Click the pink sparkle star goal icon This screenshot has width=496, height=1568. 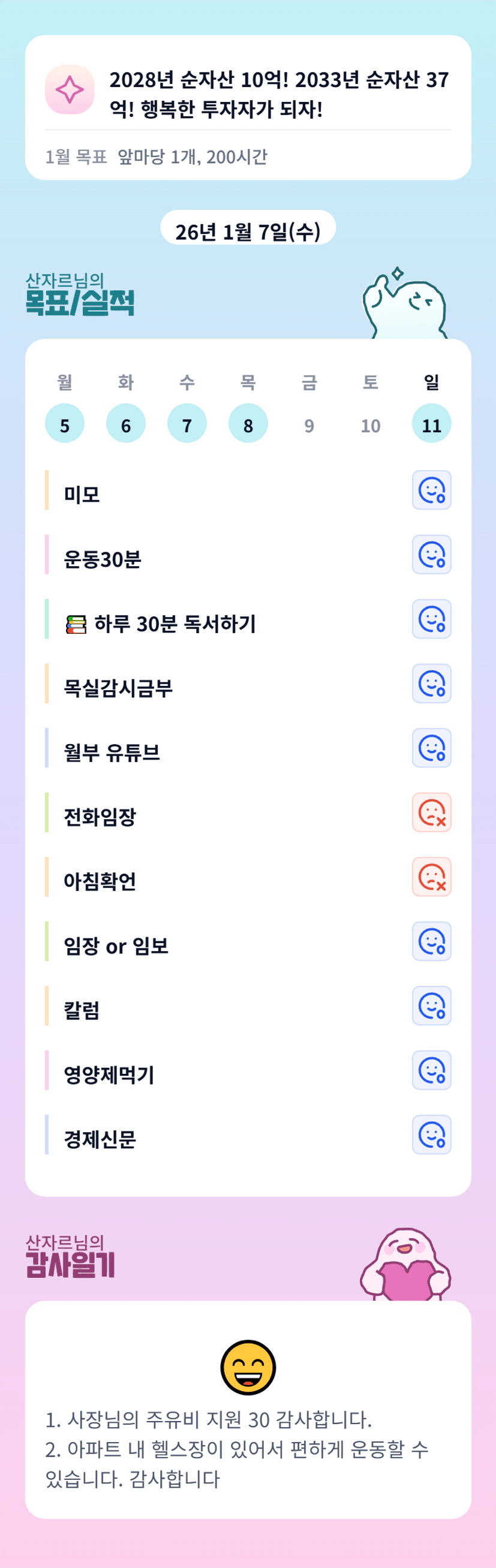(x=70, y=89)
